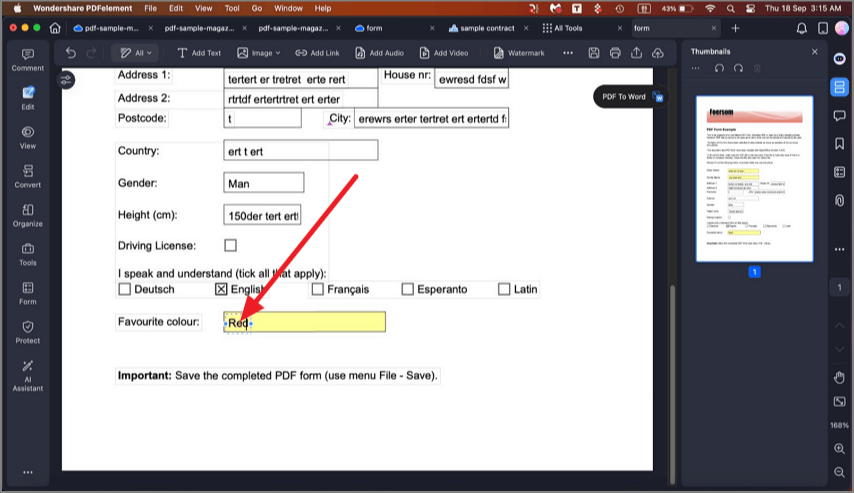
Task: Click the Height (cm) input field
Action: click(x=262, y=215)
